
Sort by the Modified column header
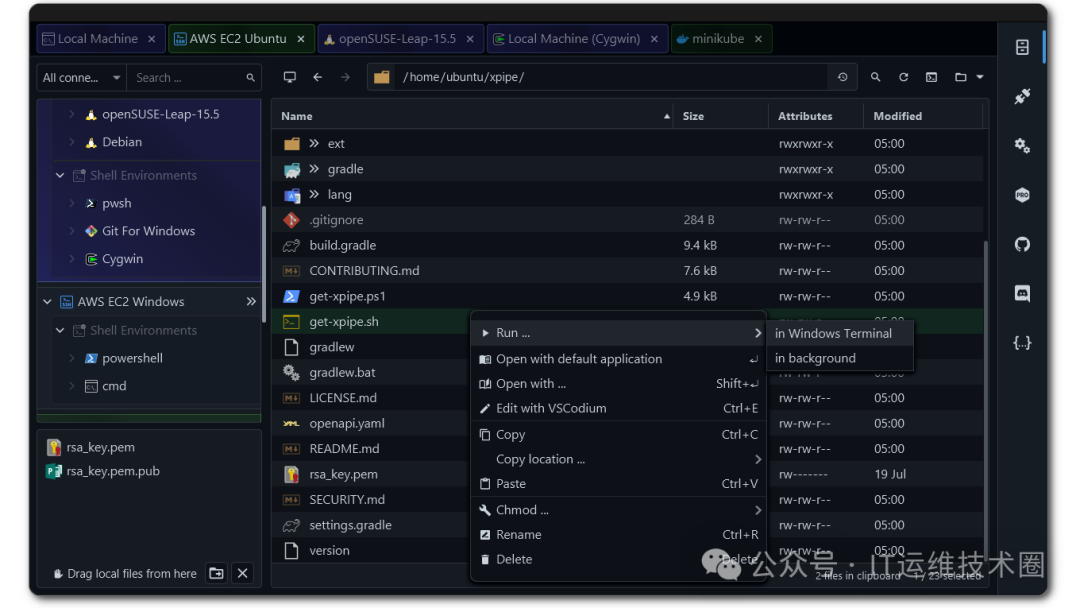coord(924,116)
